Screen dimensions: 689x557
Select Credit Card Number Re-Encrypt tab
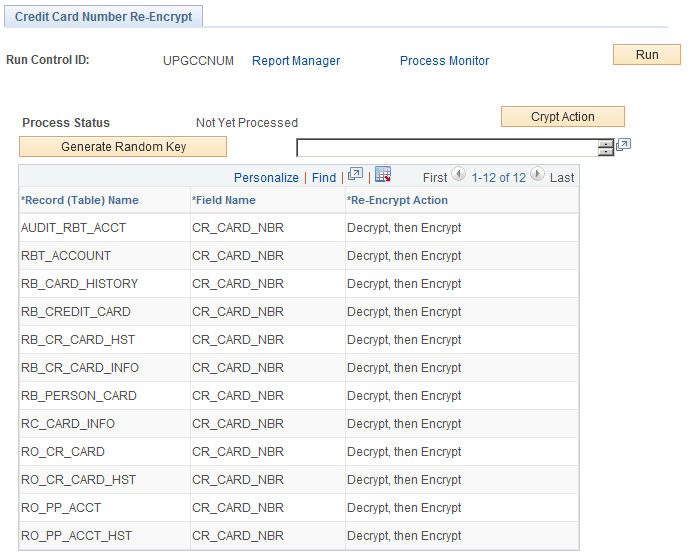point(103,17)
